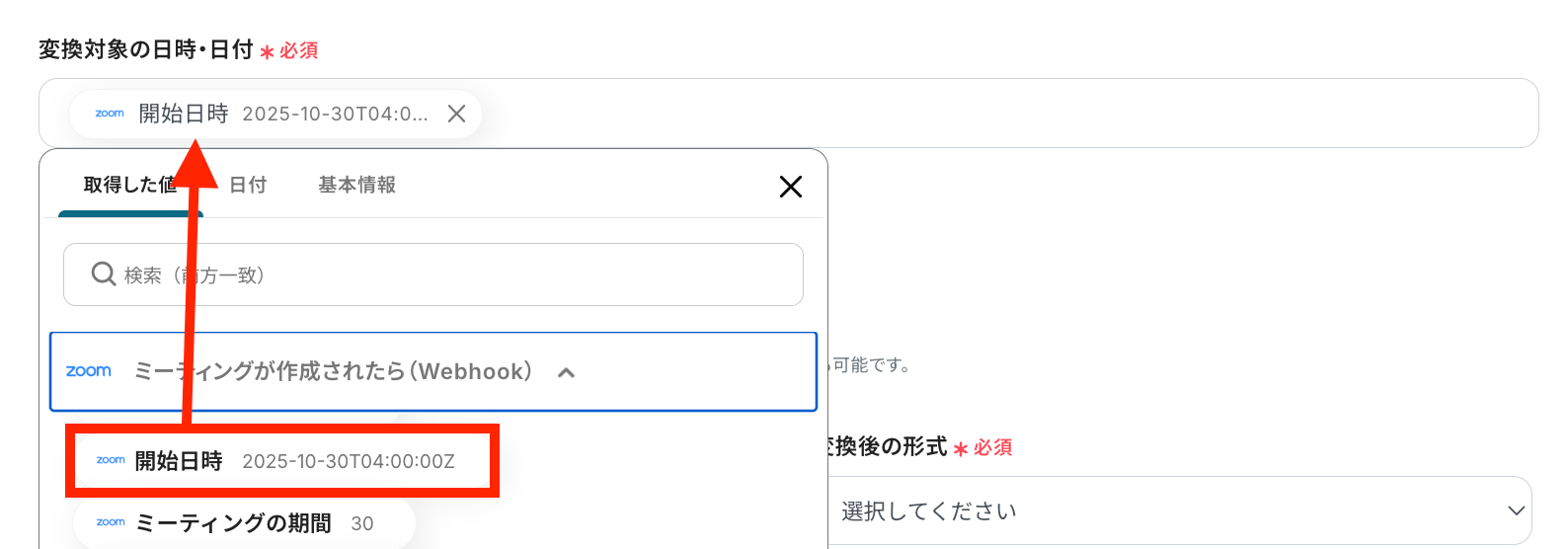This screenshot has width=1568, height=549.
Task: Click the Zoom logo beside ミーティングが作成されたら
Action: tap(89, 371)
